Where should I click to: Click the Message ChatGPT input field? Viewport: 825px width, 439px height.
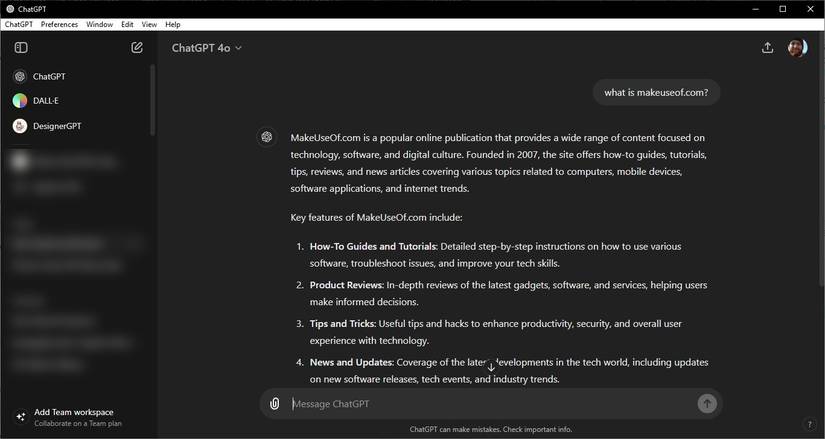[x=490, y=404]
